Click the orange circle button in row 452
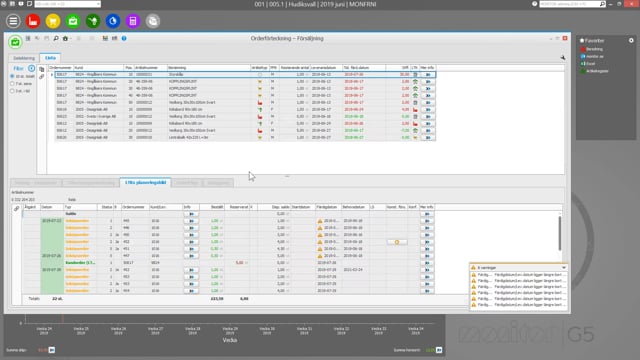640x360 pixels. 397,242
